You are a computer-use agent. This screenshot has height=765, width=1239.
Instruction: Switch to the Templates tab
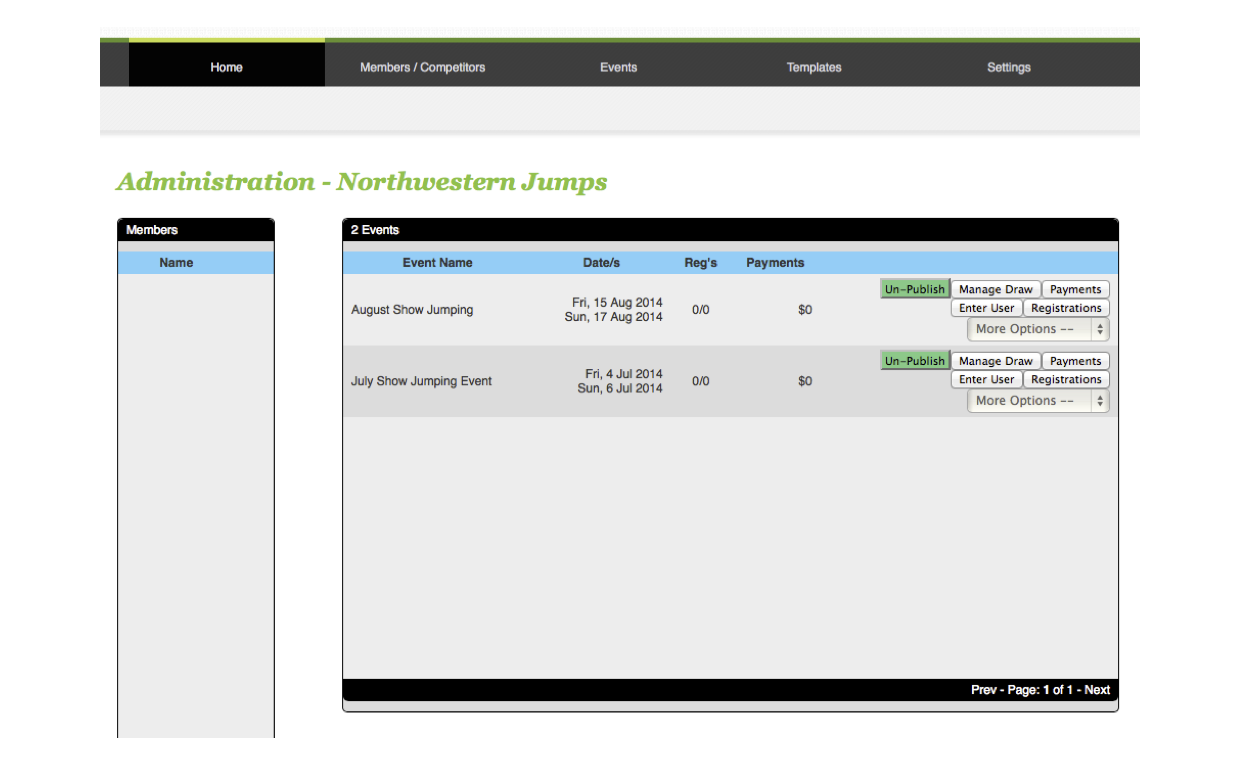pyautogui.click(x=814, y=67)
